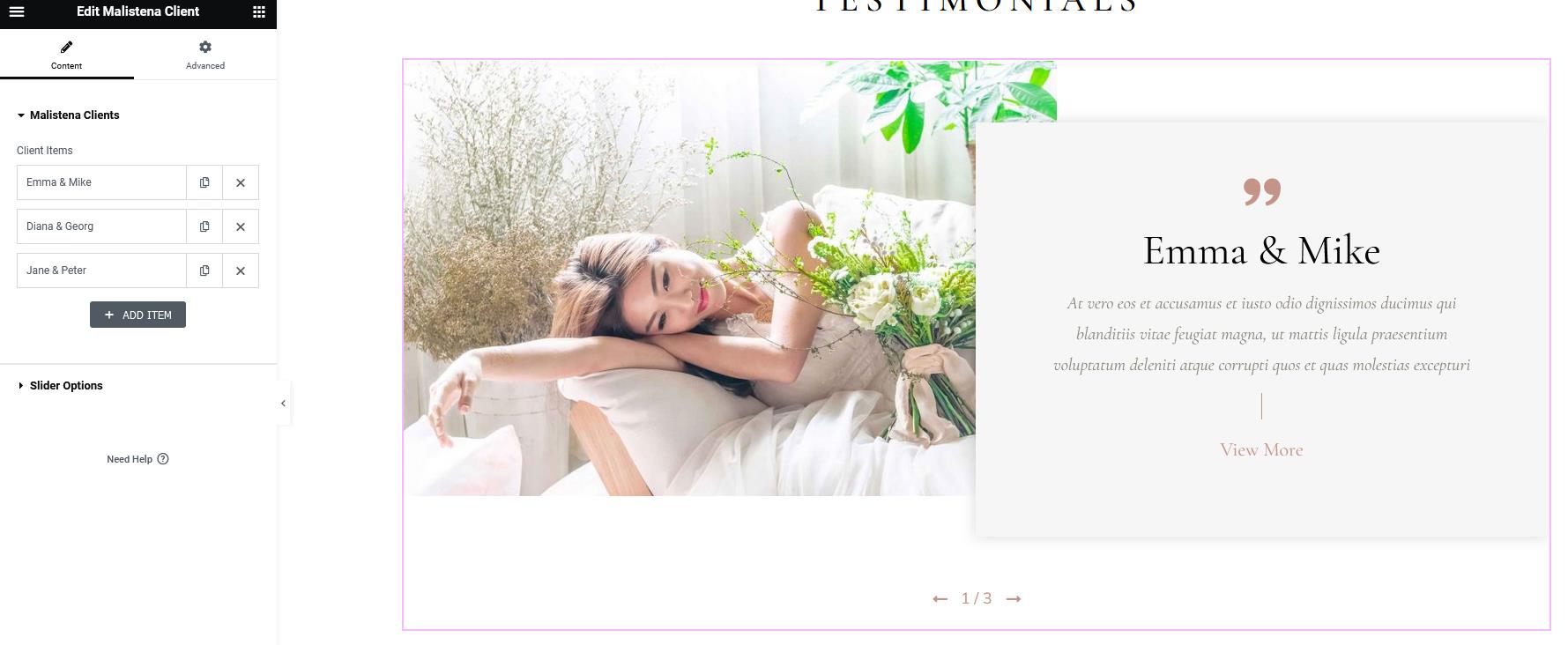Open the widgets grid panel icon

point(259,11)
